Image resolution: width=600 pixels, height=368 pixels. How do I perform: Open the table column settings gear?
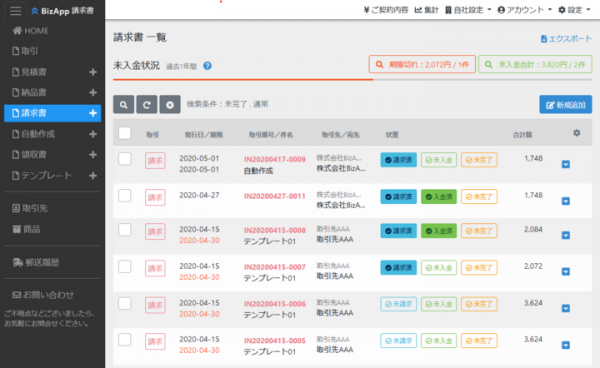tap(577, 133)
